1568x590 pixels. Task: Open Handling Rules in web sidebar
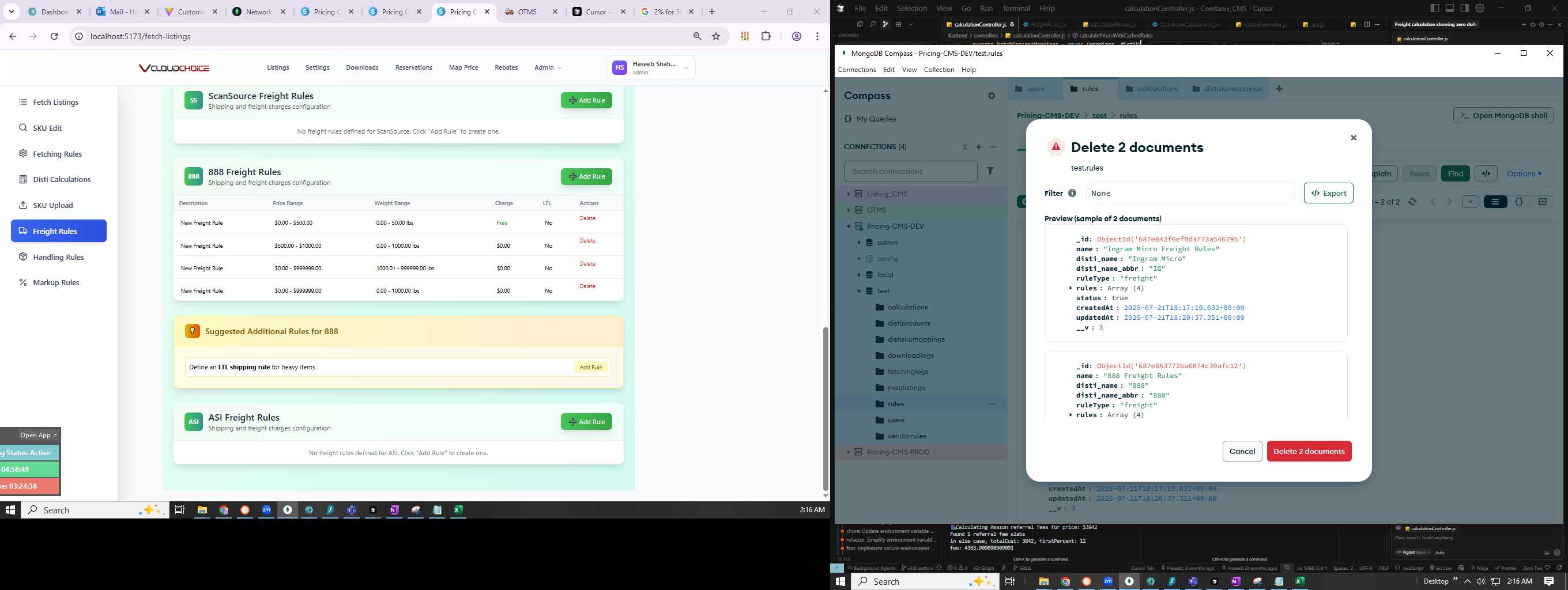[x=58, y=256]
